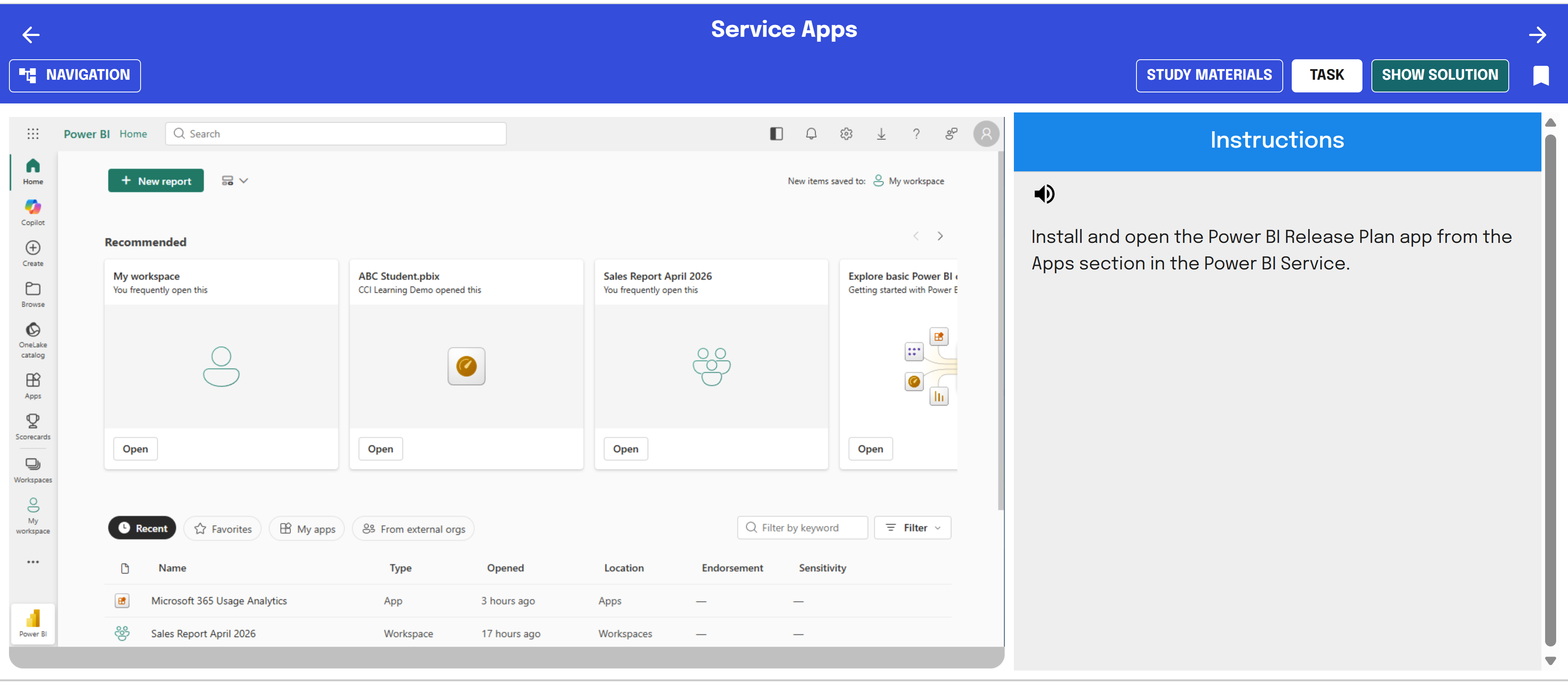This screenshot has height=682, width=1568.
Task: Click the Home breadcrumb next to Power BI
Action: click(x=133, y=133)
